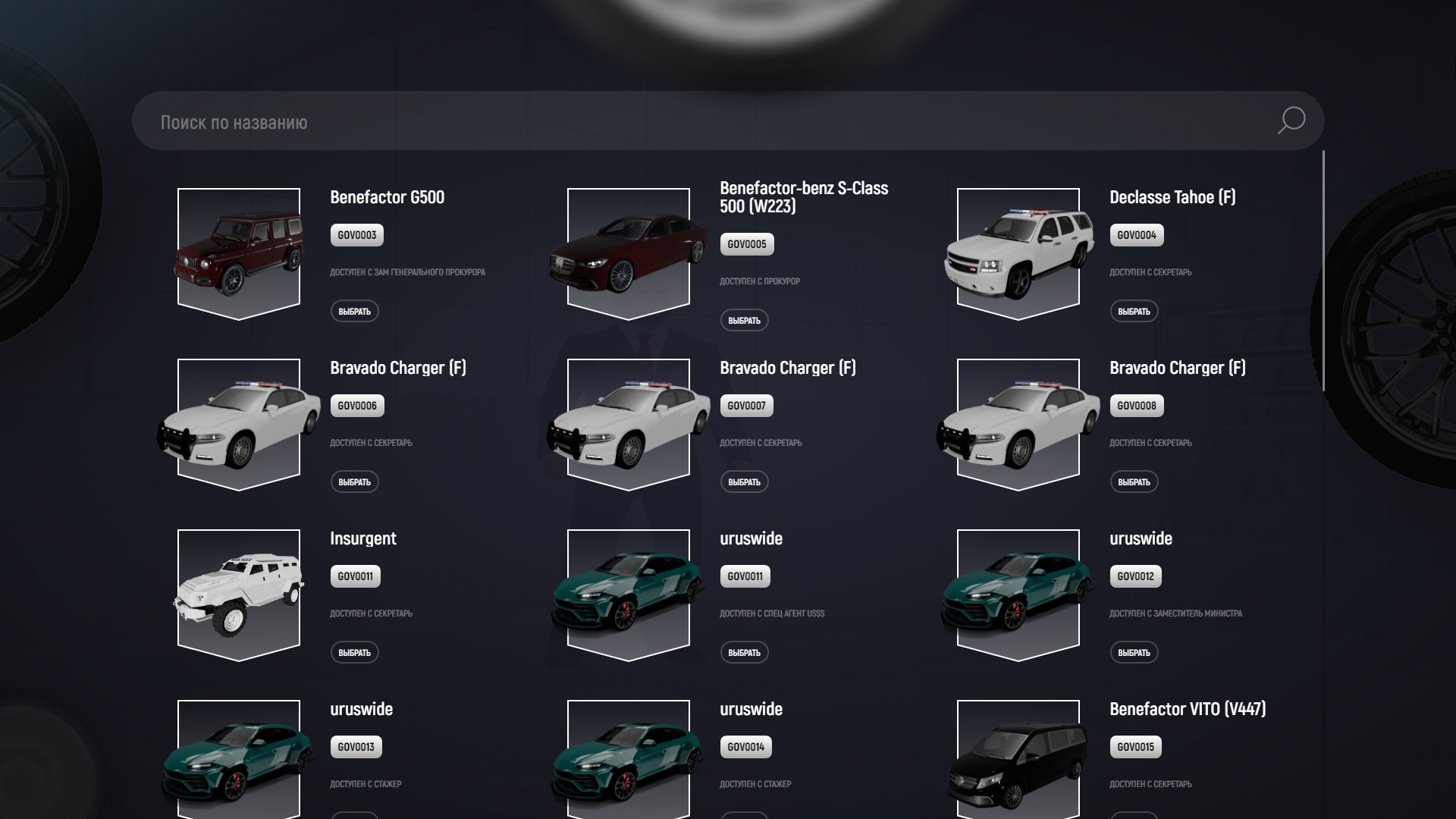
Task: Pick the Declasse Tahoe (F) using ВЫБРАТЬ
Action: [1134, 312]
